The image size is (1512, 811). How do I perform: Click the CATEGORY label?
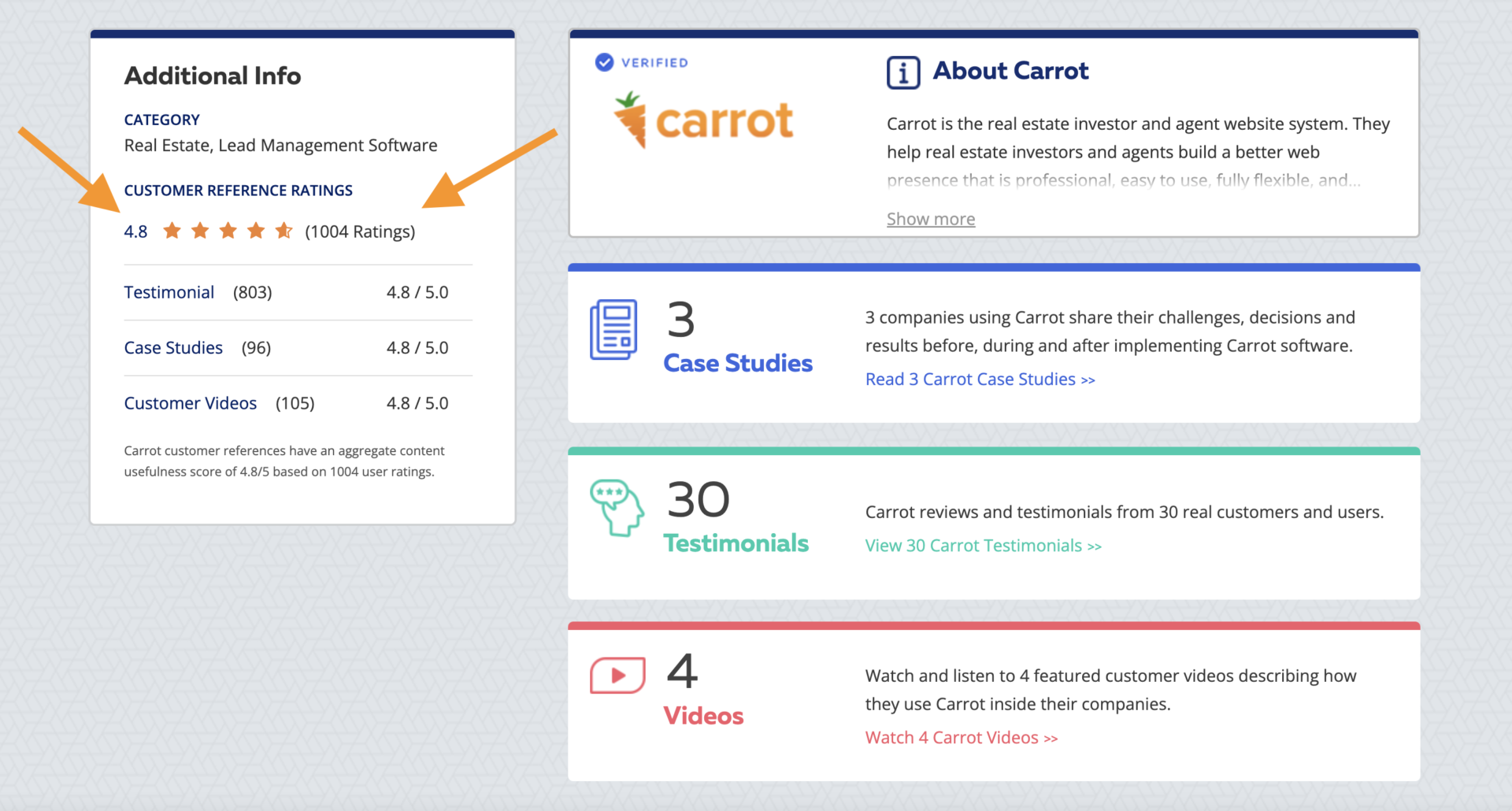coord(162,120)
